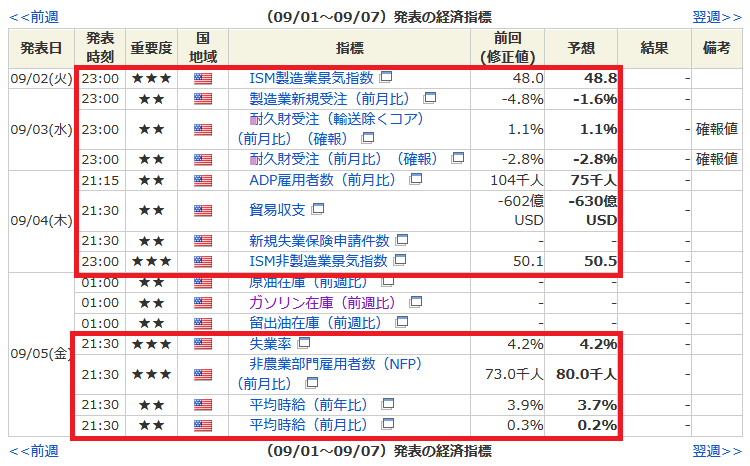Click popup window icon beside 製造業新規受注
The height and width of the screenshot is (466, 750).
tap(430, 98)
